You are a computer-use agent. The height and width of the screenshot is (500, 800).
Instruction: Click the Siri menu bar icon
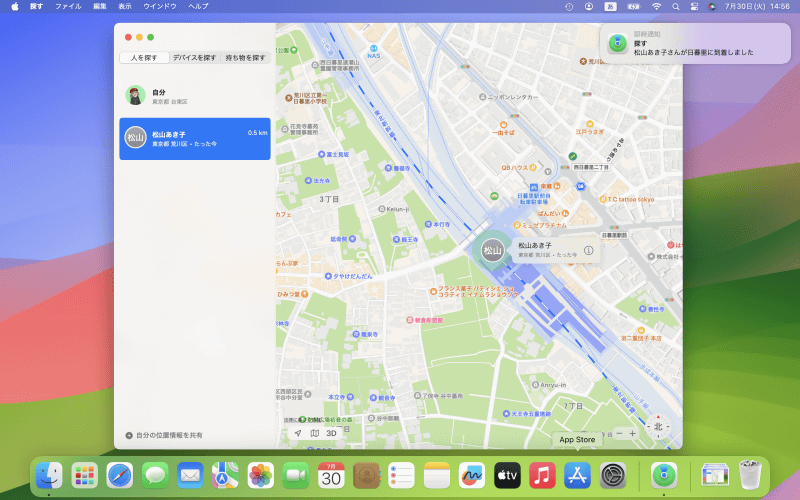(712, 6)
